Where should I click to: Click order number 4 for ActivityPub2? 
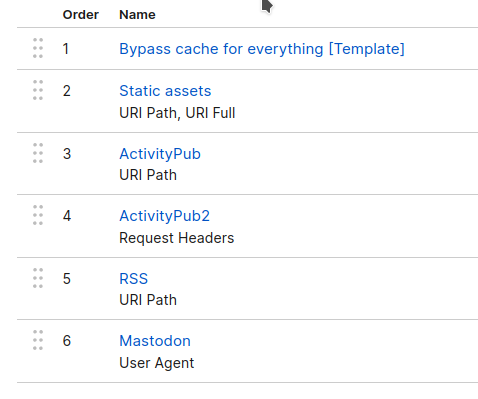click(x=67, y=216)
